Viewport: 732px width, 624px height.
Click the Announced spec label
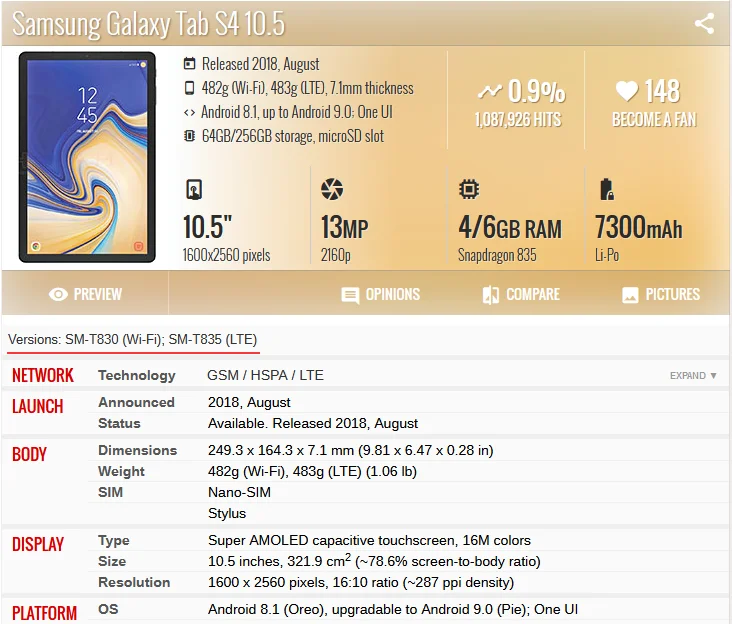click(136, 402)
